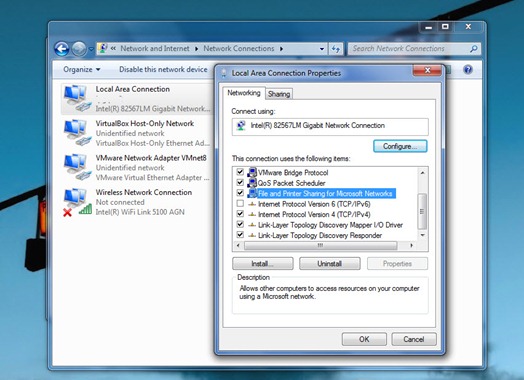Select Internet Protocol Version 6 (TCP/IPv6) text

pyautogui.click(x=314, y=204)
